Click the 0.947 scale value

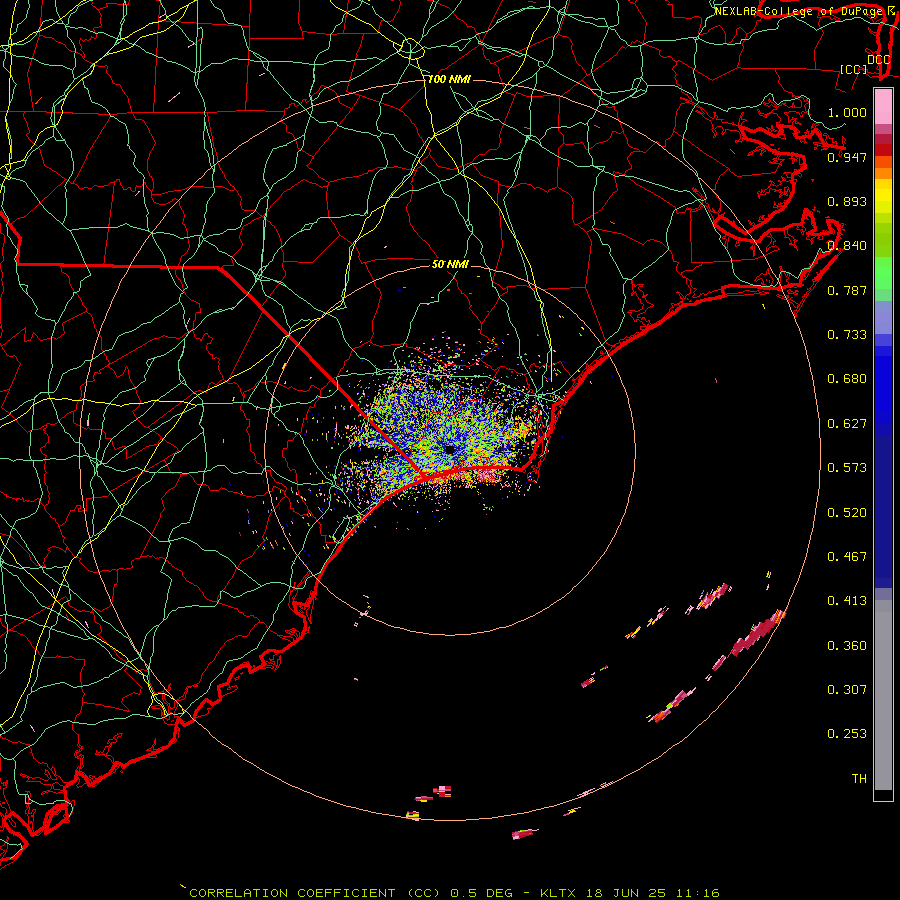pos(847,157)
